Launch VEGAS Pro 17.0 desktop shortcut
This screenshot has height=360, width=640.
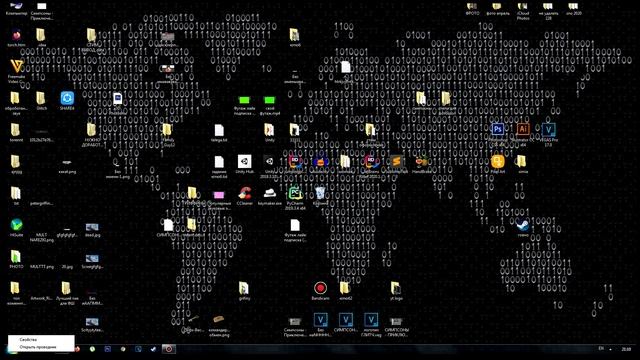[549, 133]
